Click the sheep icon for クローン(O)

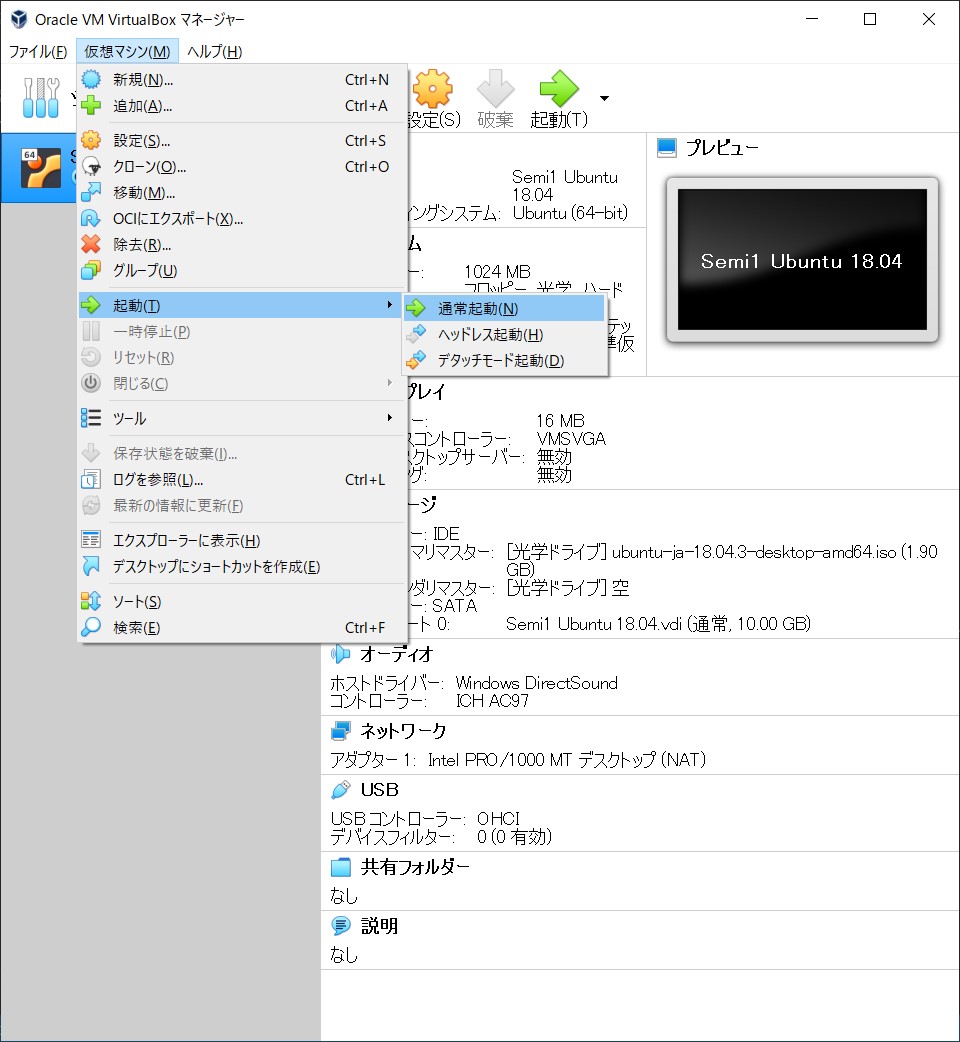pos(91,166)
